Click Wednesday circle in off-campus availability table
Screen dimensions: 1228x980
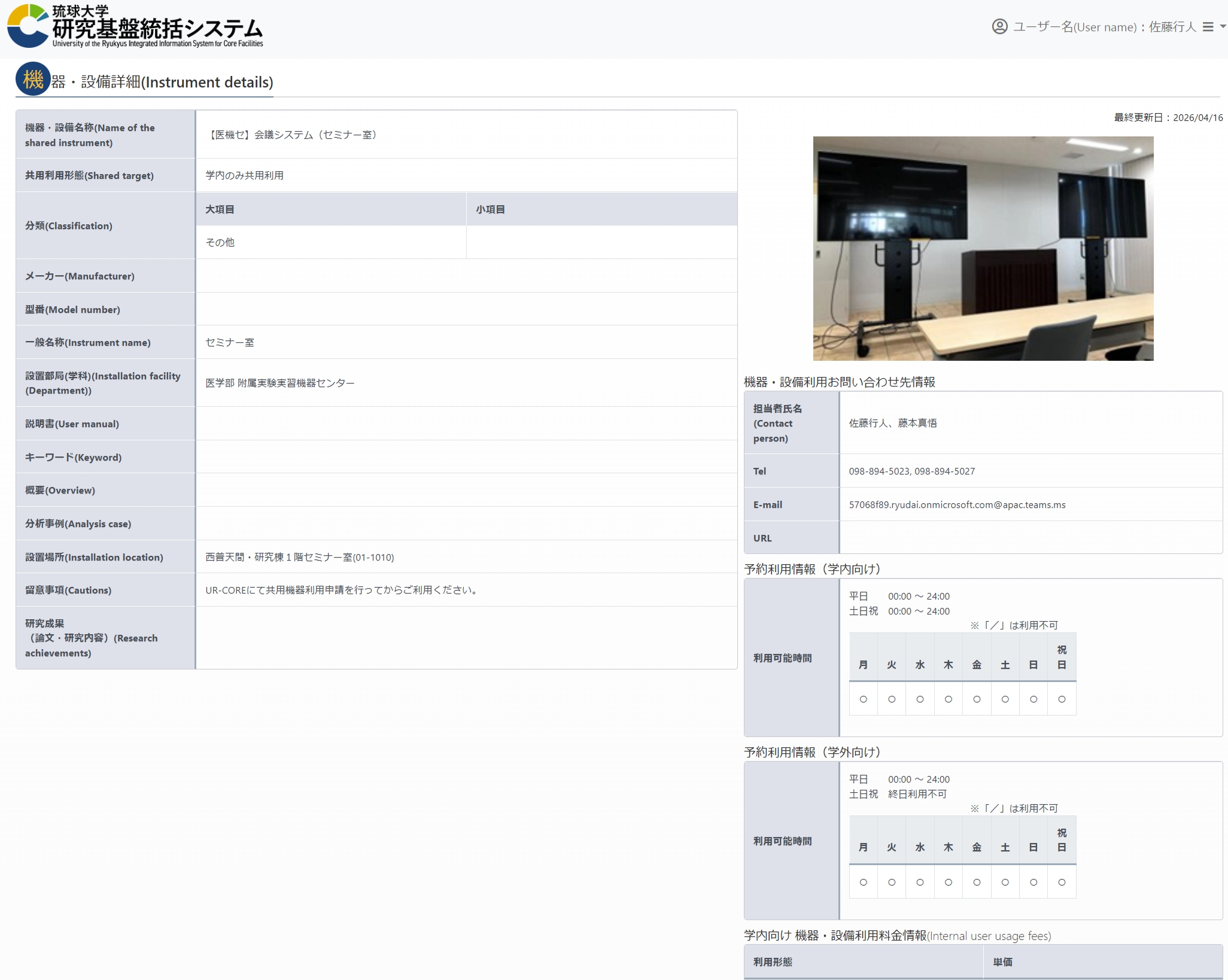pyautogui.click(x=920, y=882)
